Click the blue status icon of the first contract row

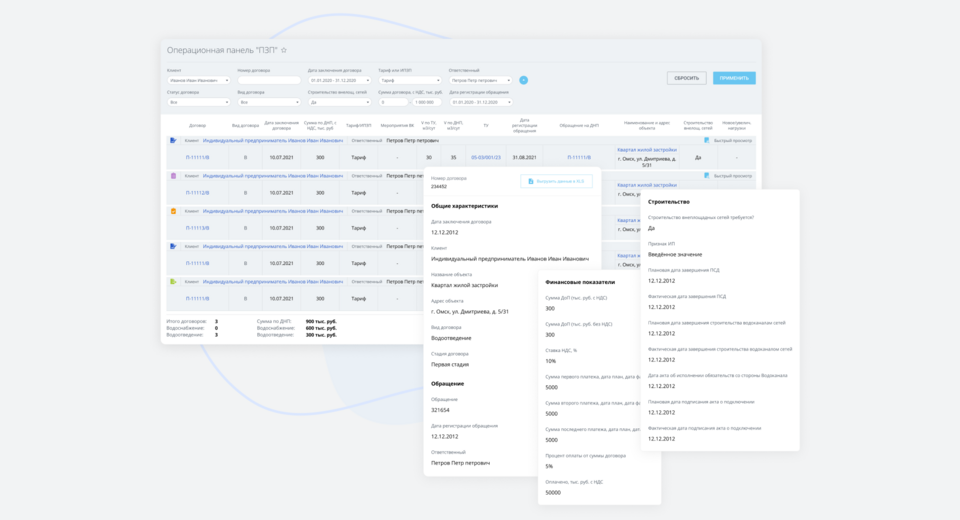click(173, 141)
